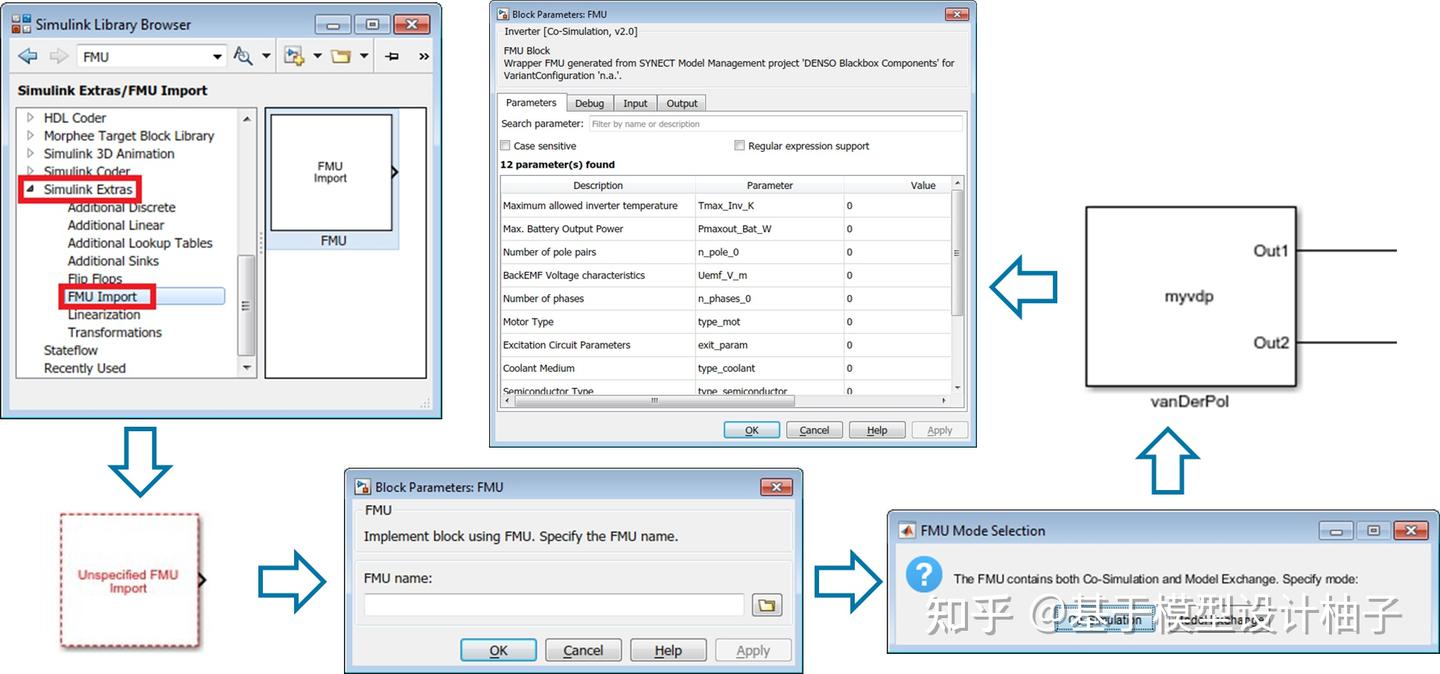Click the Simulink Library Browser title bar icon
The image size is (1440, 674).
pyautogui.click(x=22, y=23)
